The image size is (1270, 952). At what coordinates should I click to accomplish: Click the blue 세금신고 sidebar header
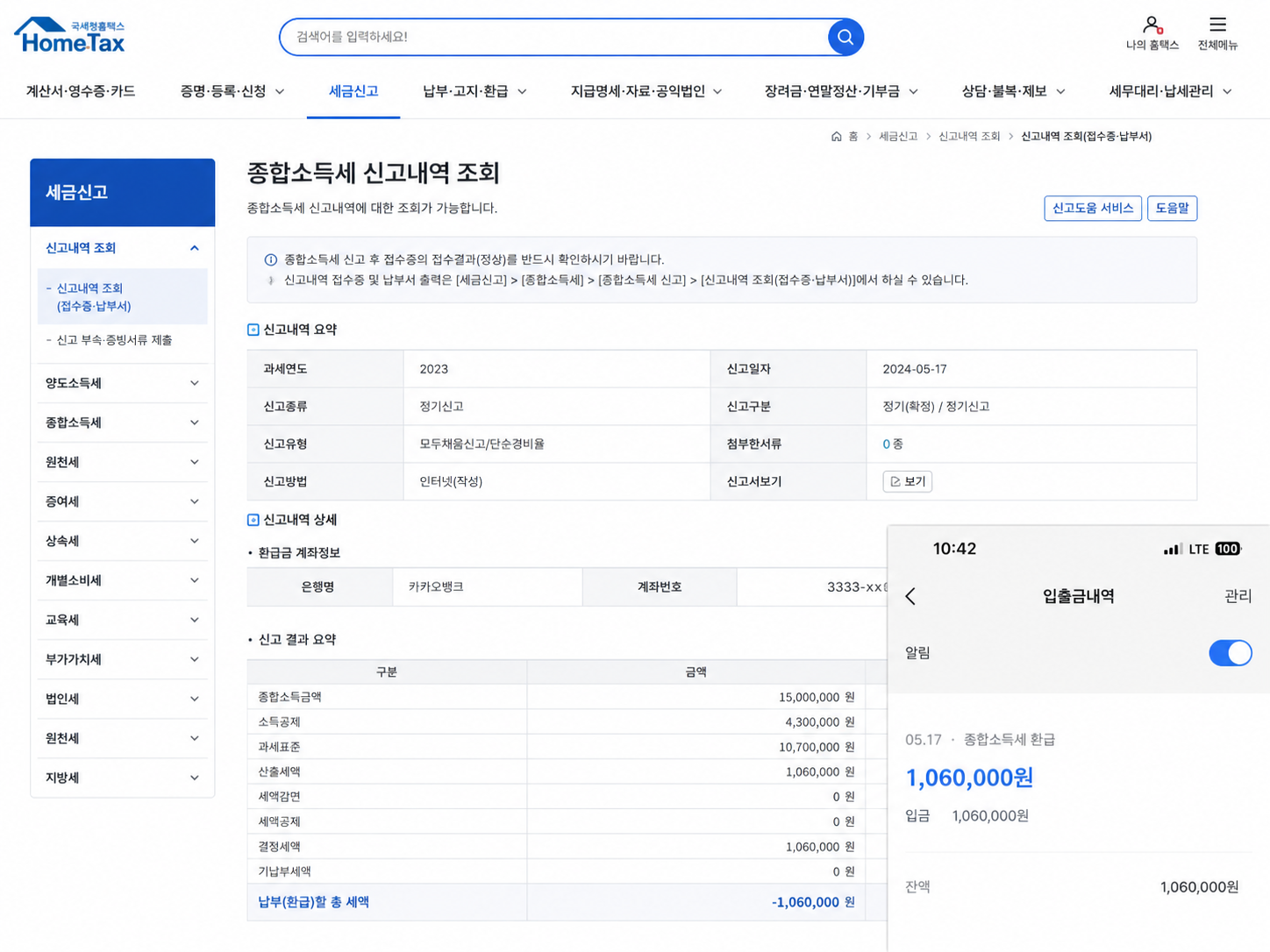pos(123,193)
